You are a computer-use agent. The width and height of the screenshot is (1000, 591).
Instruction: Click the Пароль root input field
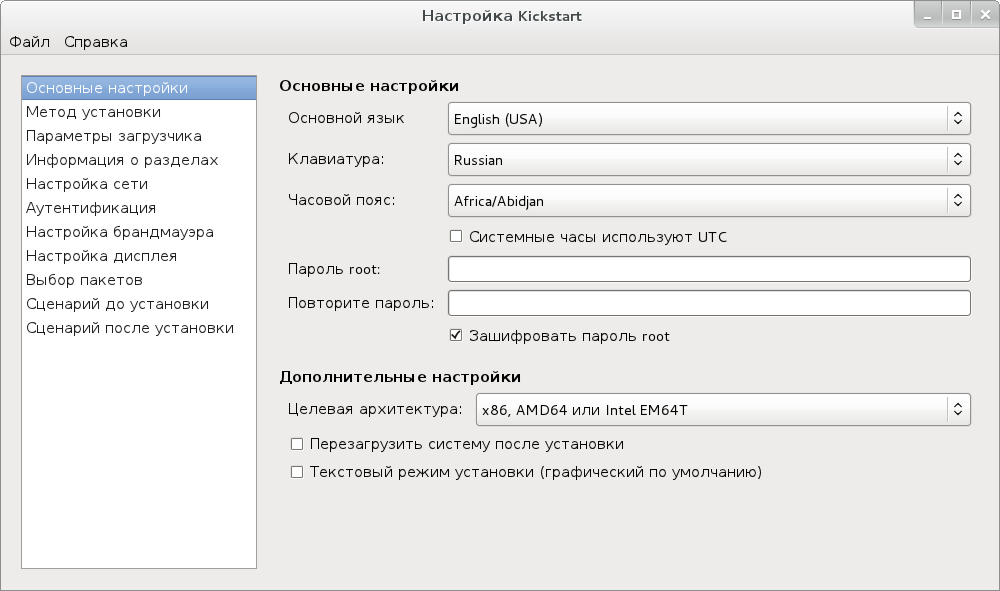point(709,269)
